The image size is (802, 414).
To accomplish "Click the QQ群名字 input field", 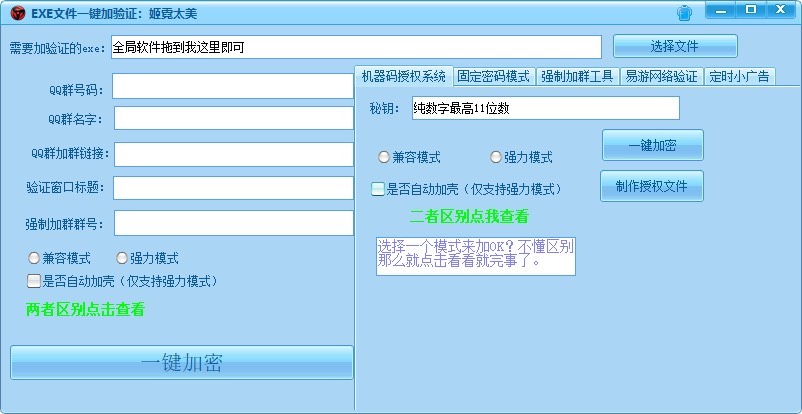I will click(x=234, y=118).
